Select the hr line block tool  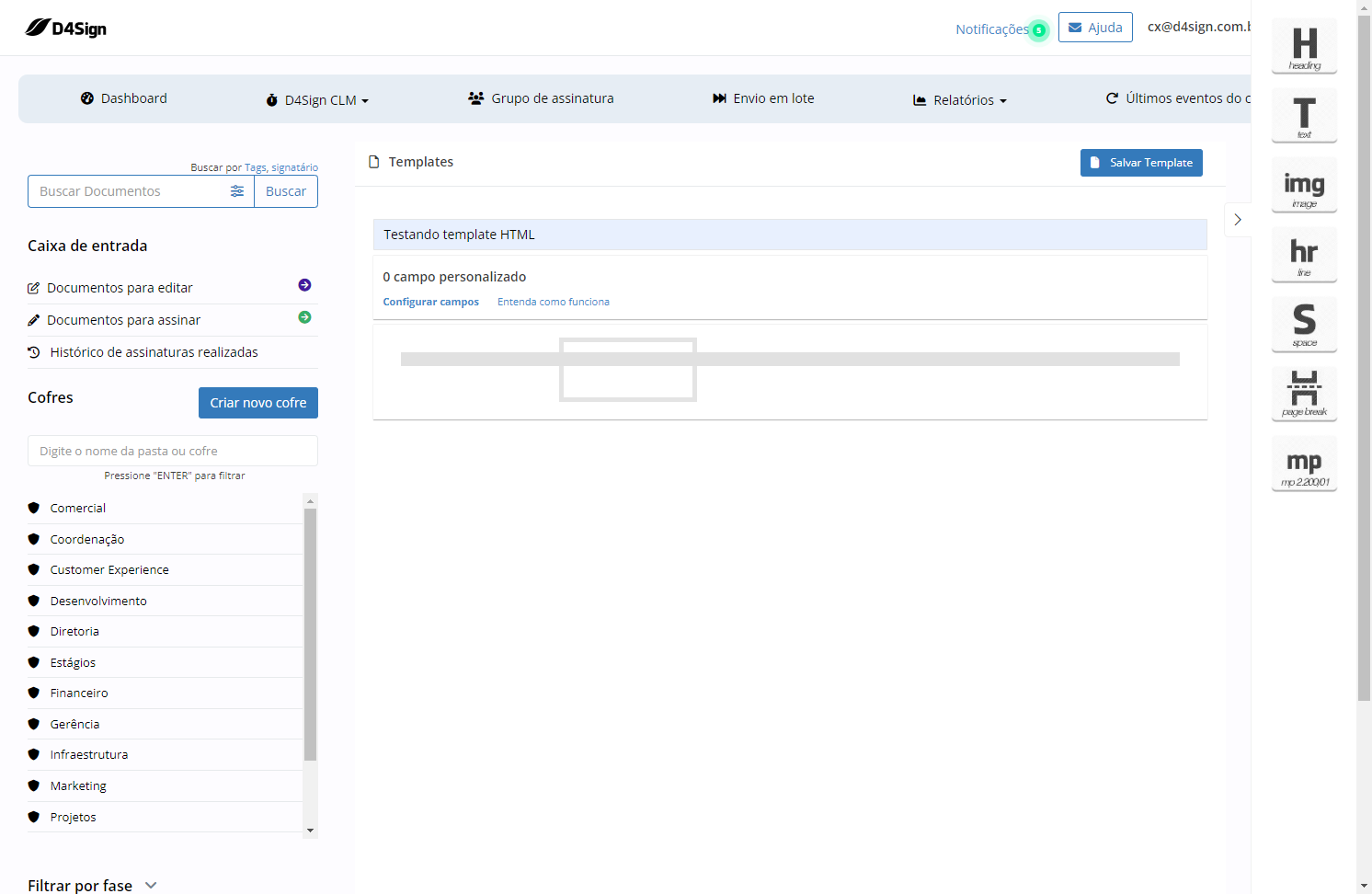(1304, 255)
